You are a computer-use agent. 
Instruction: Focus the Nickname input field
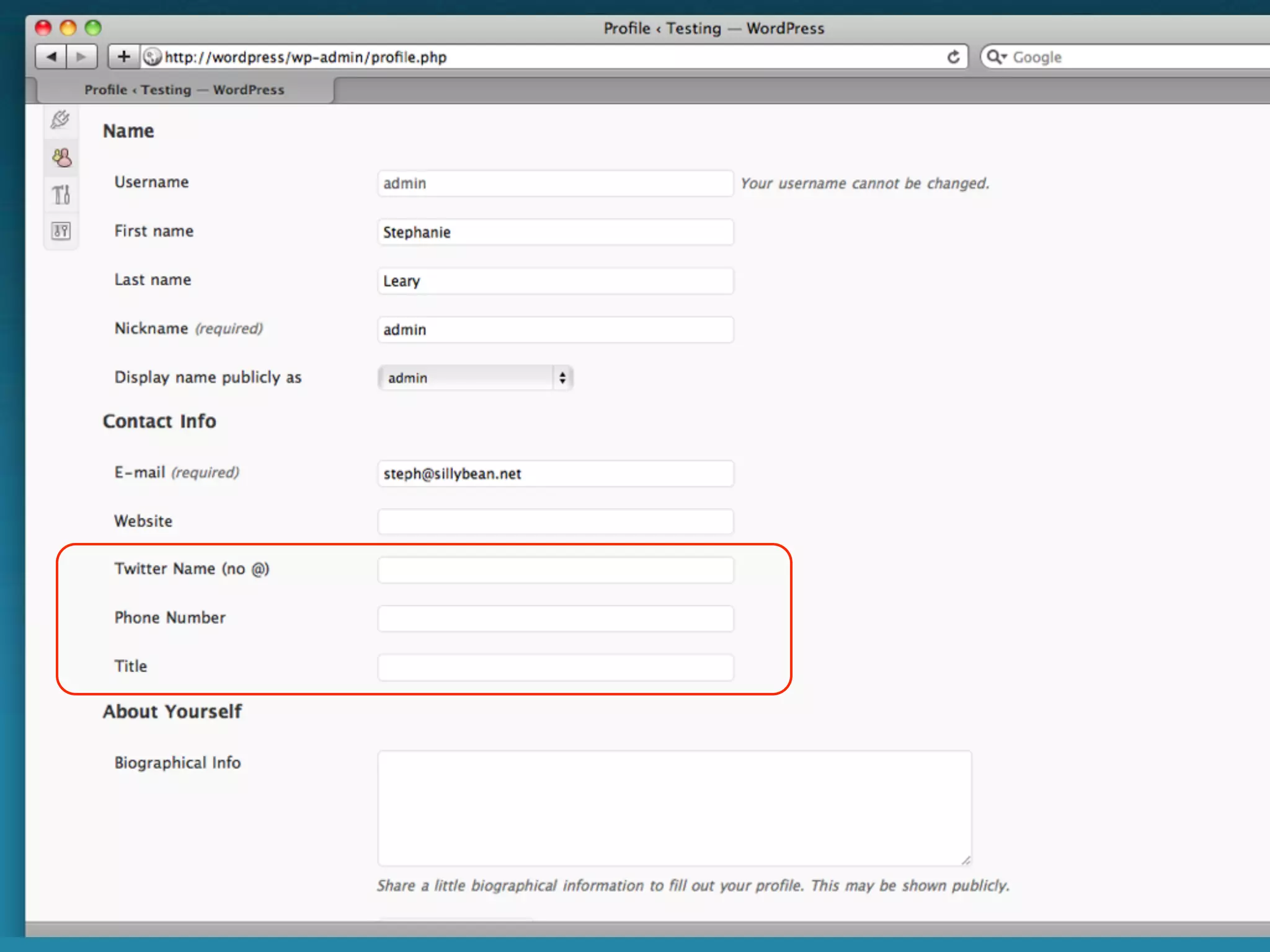coord(555,330)
